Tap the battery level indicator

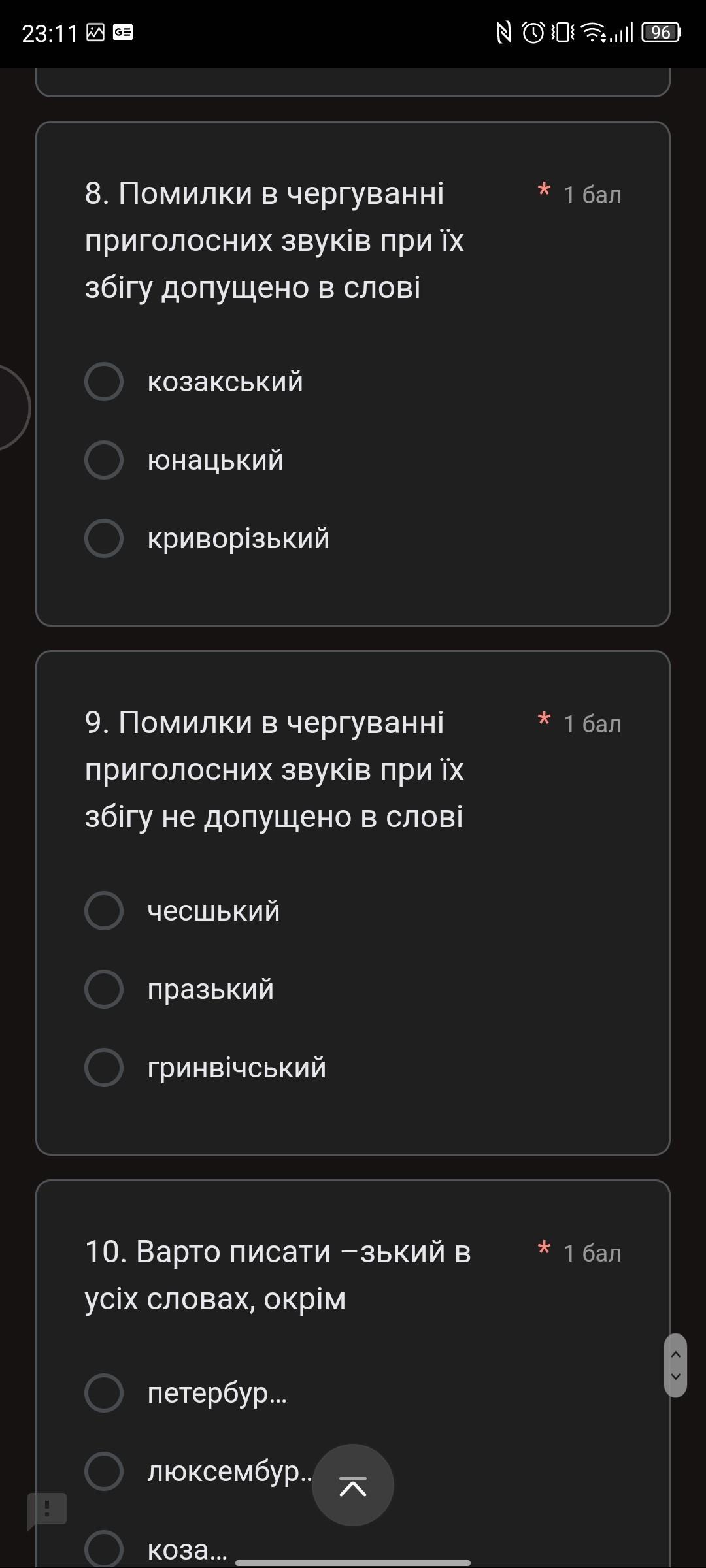[661, 32]
